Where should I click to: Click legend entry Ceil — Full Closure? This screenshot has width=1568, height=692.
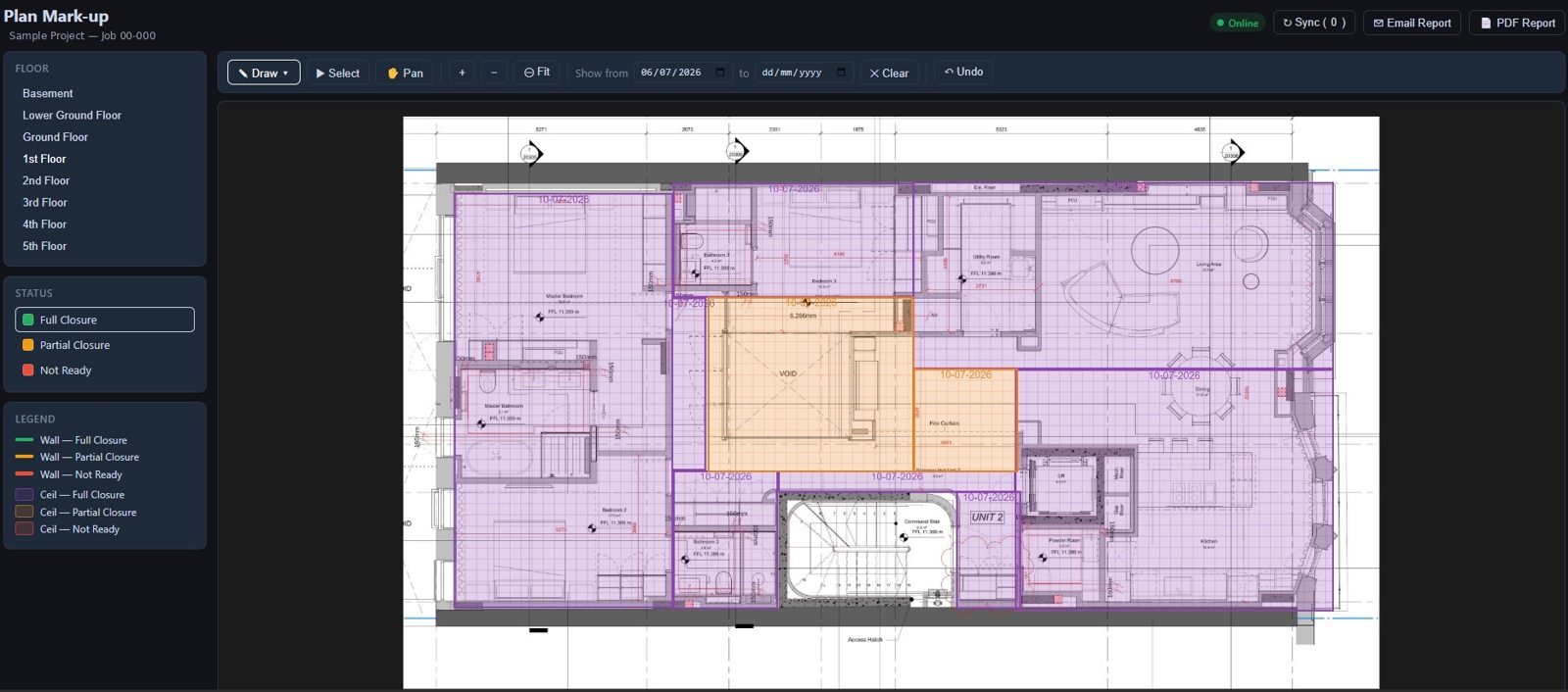click(70, 495)
